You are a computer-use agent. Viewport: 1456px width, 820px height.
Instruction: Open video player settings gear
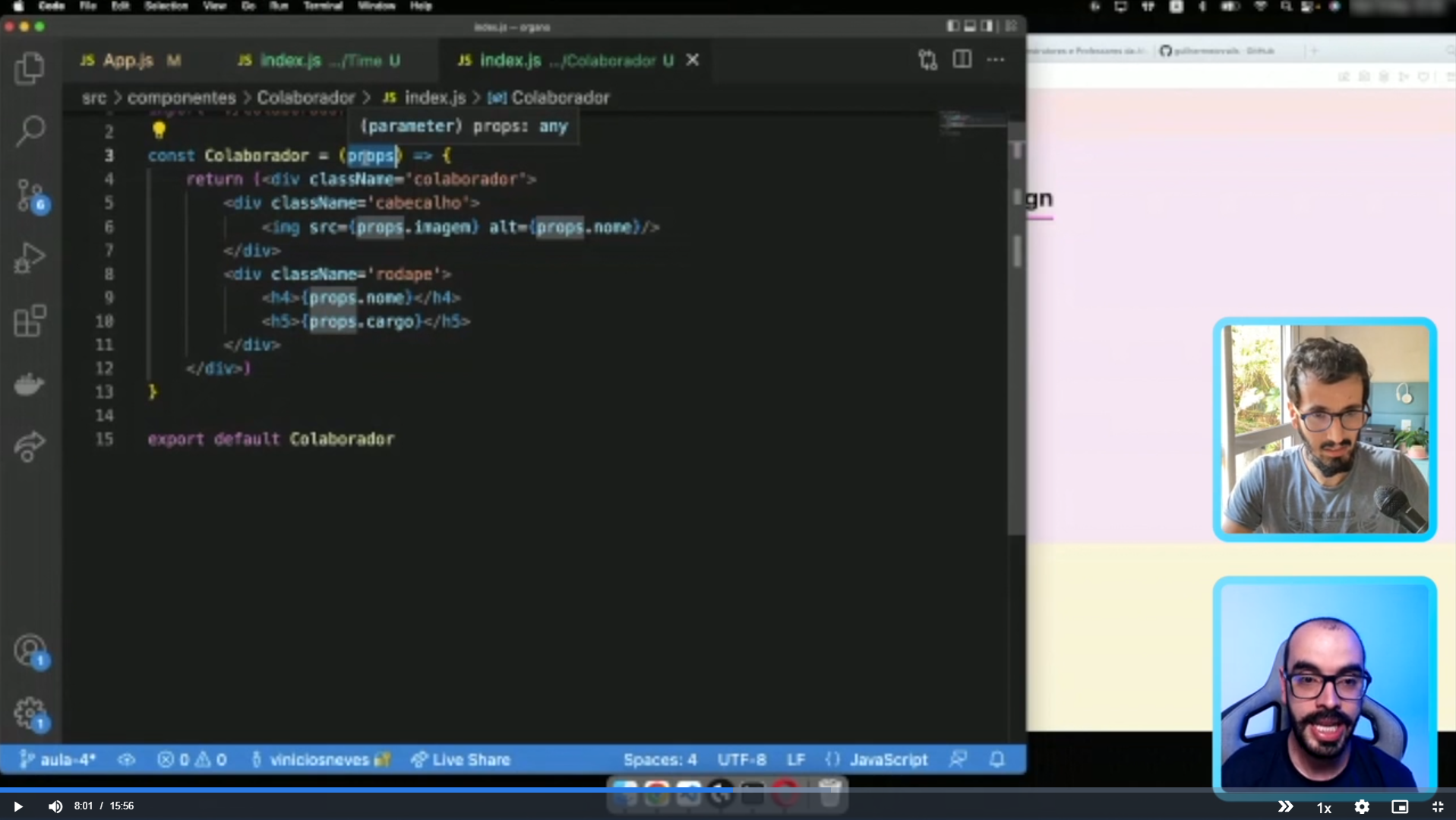tap(1362, 807)
